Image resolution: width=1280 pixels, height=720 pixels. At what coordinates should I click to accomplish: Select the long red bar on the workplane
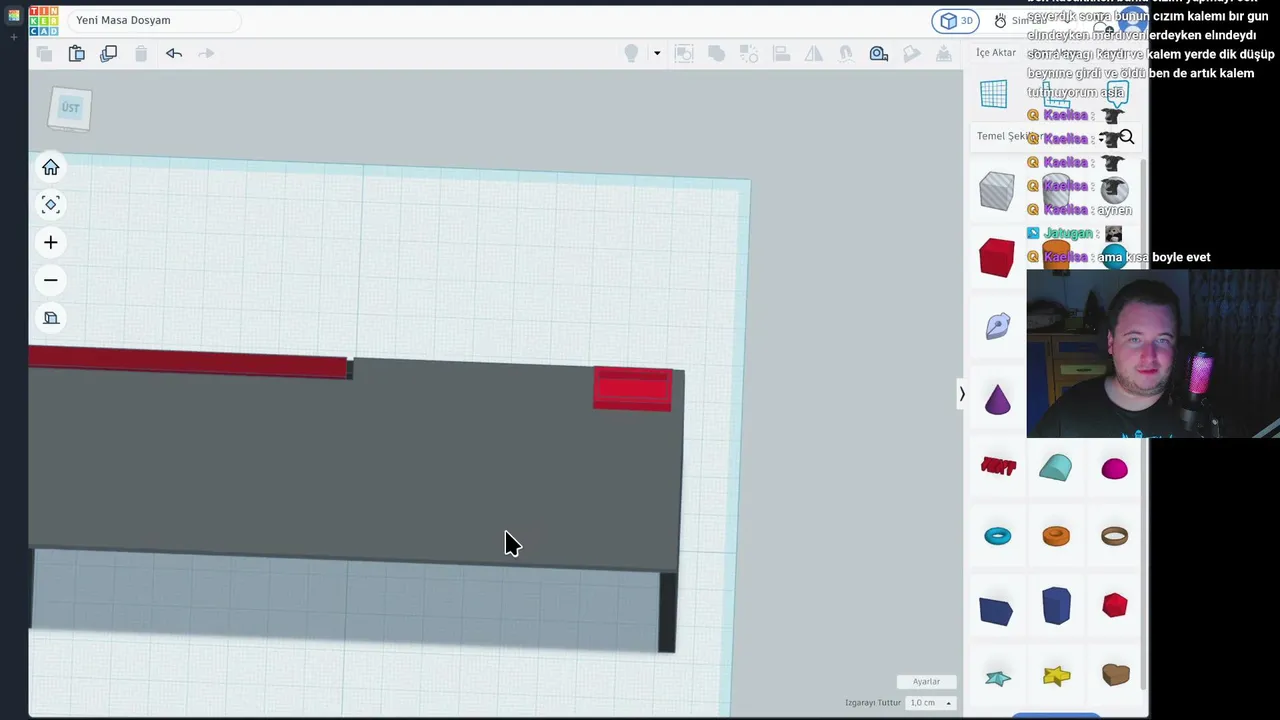click(188, 361)
